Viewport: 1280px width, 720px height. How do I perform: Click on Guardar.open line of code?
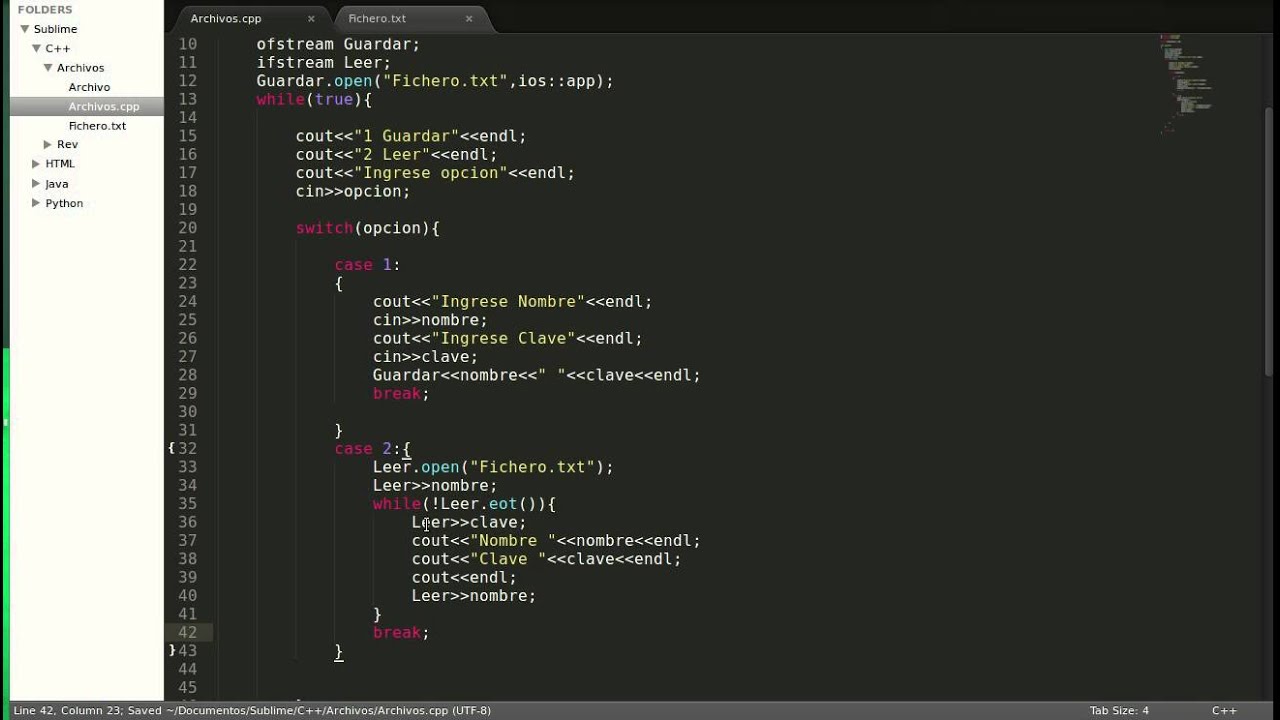point(435,81)
